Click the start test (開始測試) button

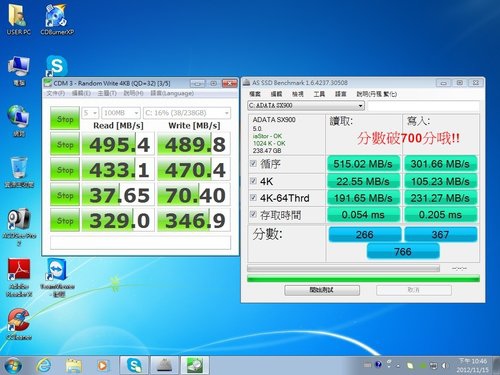322,290
